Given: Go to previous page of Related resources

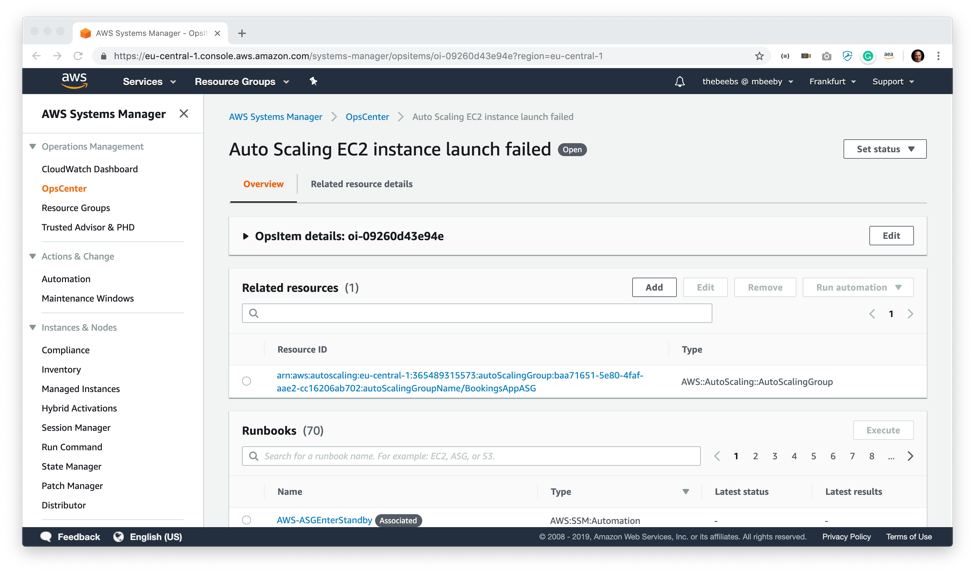Looking at the screenshot, I should point(872,314).
